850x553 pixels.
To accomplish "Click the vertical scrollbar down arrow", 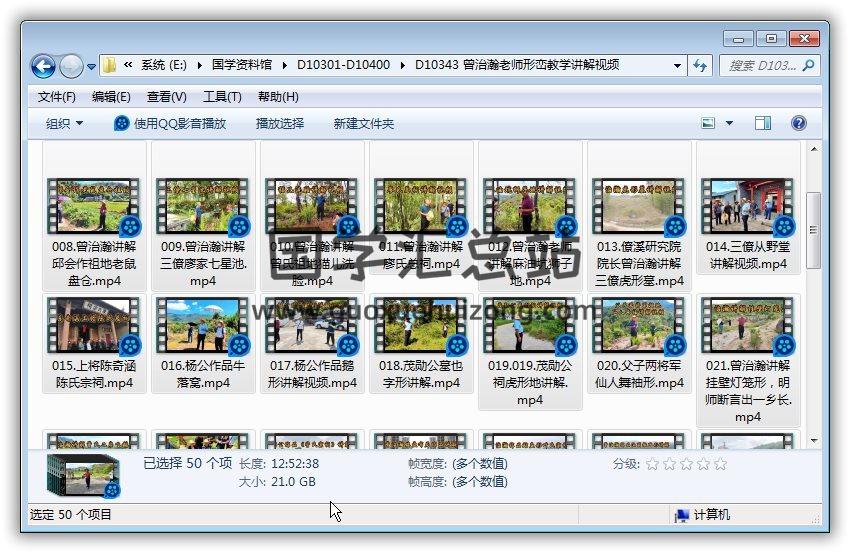I will point(814,440).
